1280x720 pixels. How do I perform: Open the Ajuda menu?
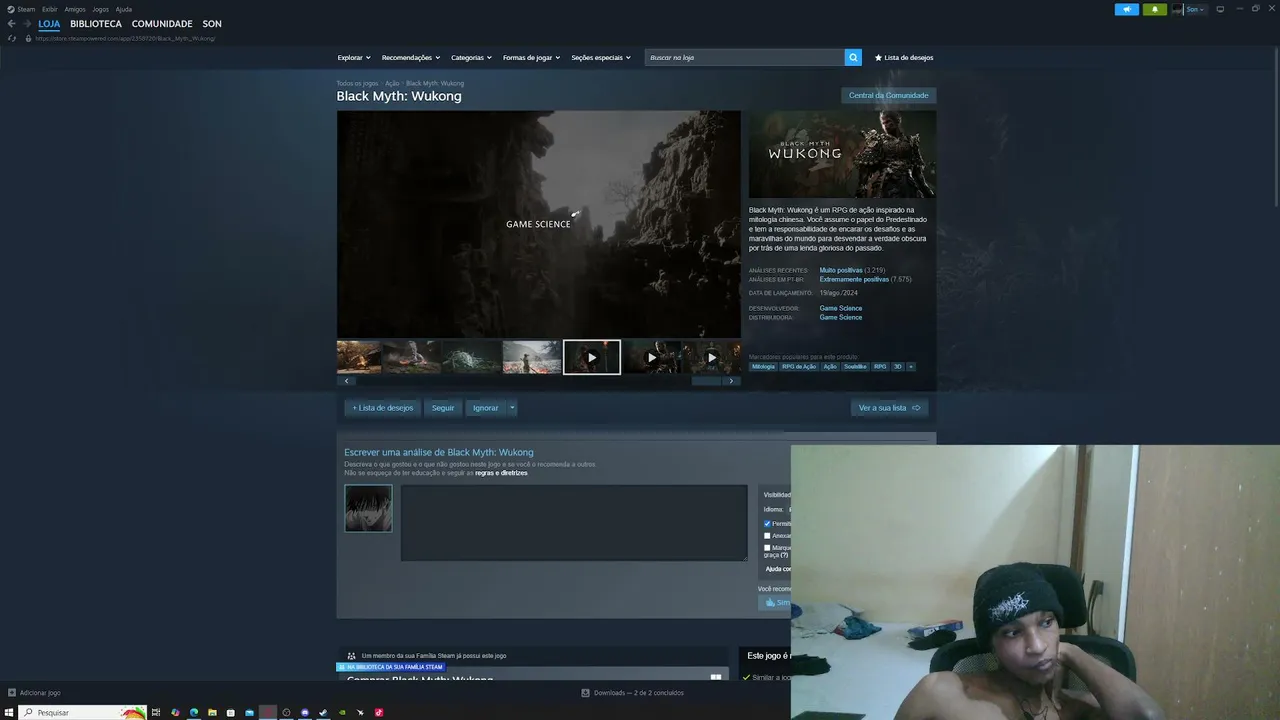[x=124, y=9]
